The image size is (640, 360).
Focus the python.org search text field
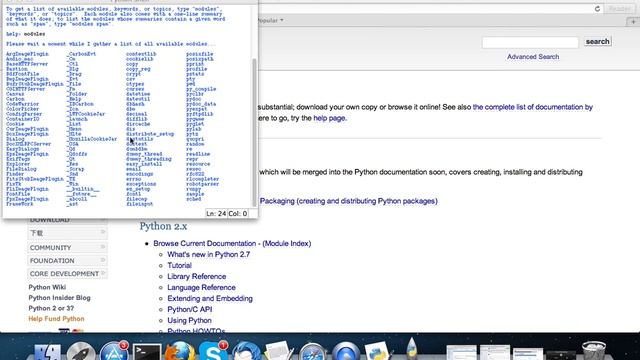point(530,42)
